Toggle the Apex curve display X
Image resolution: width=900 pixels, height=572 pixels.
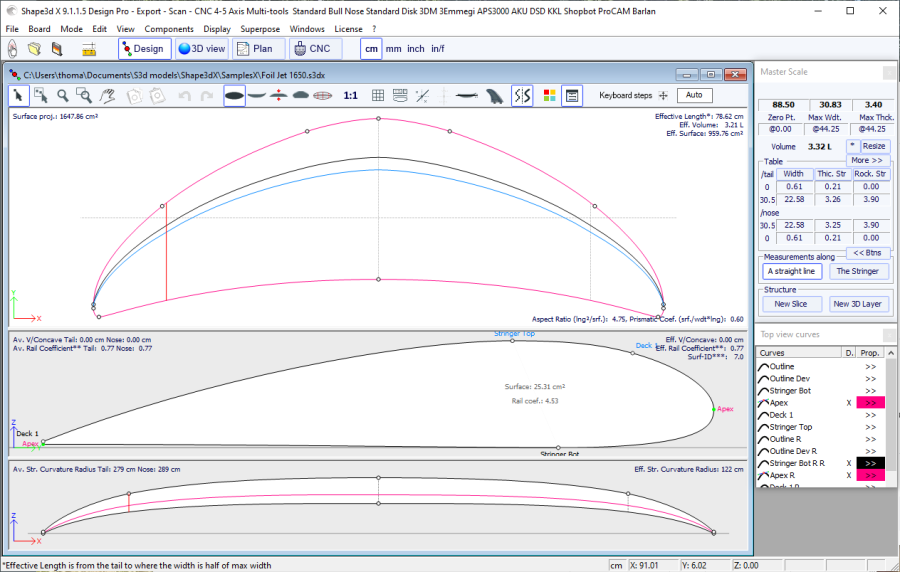coord(849,403)
